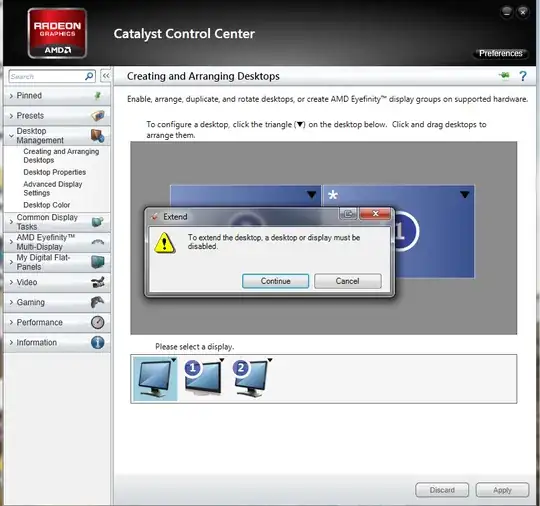Collapse the sidebar with double-chevron button
Viewport: 540px width, 506px height.
pyautogui.click(x=106, y=76)
